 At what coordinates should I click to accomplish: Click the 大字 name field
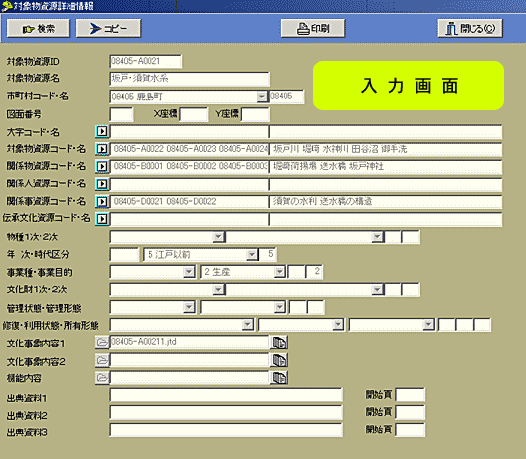386,132
